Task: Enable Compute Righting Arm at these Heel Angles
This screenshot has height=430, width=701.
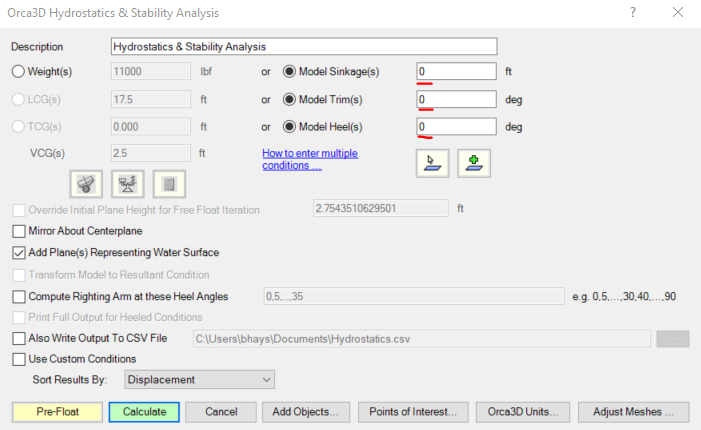Action: 19,297
